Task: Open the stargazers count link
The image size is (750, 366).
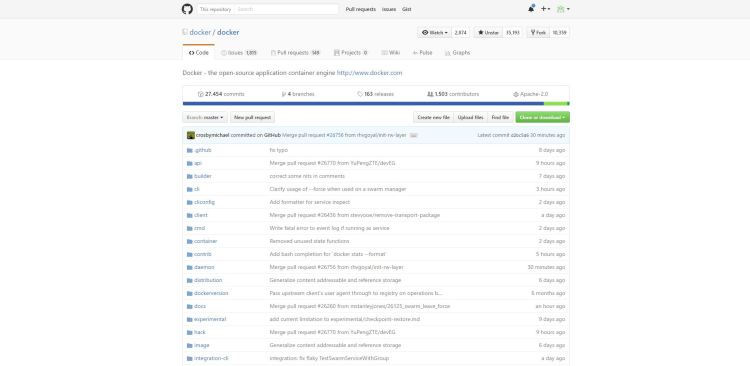Action: tap(512, 33)
